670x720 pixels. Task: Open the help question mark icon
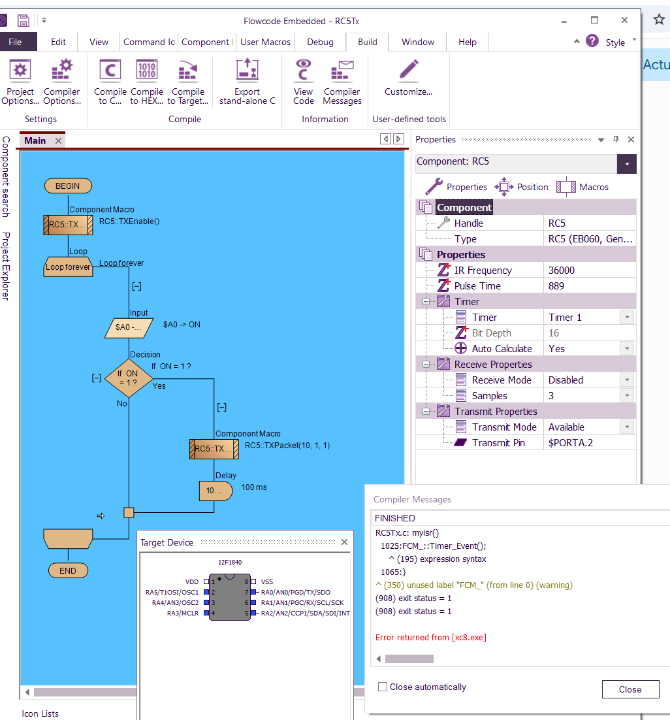pos(592,41)
